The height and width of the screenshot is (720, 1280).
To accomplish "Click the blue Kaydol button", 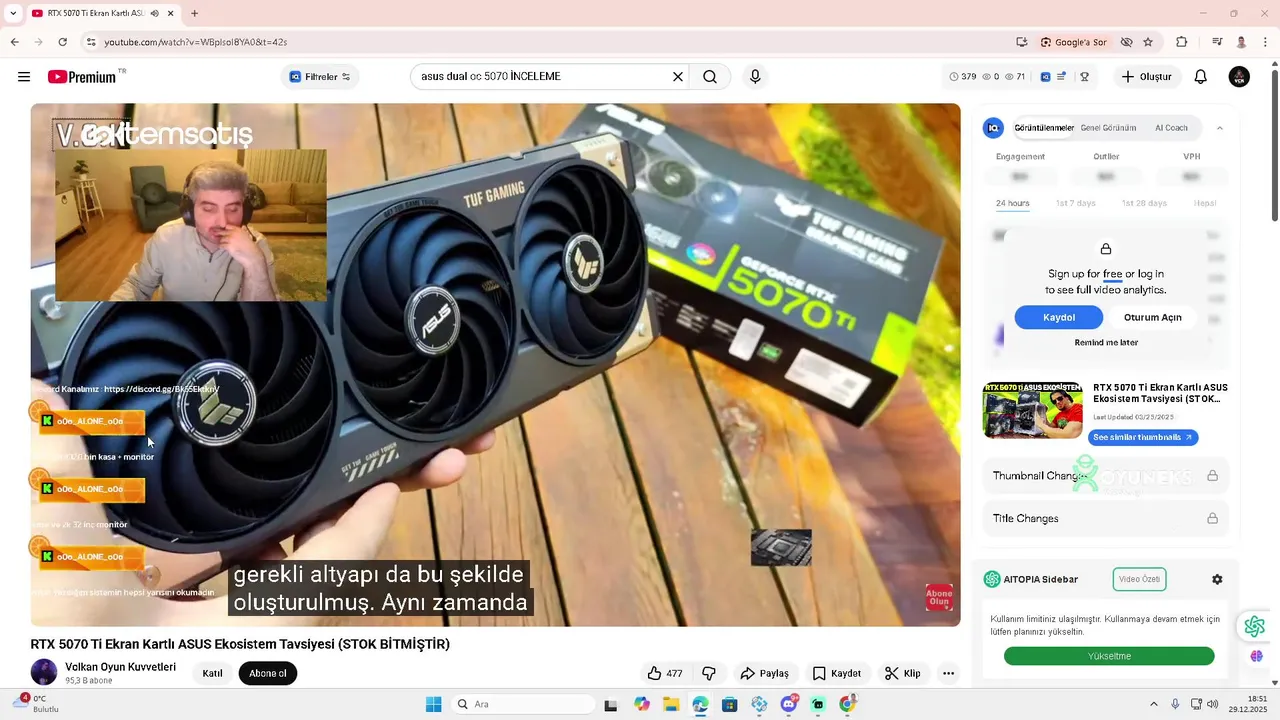I will [x=1059, y=317].
